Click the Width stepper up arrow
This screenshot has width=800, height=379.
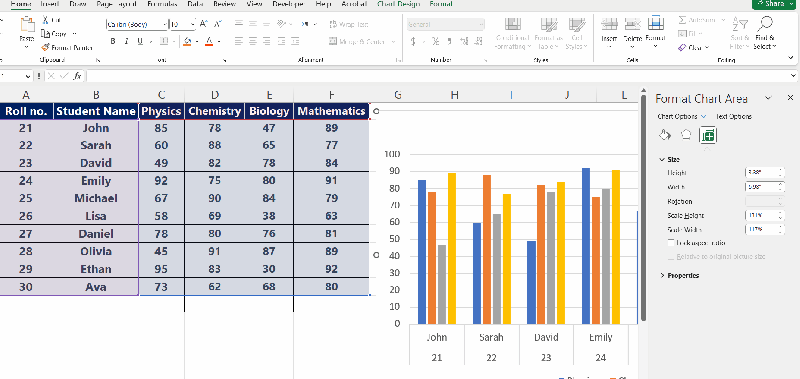click(x=781, y=184)
